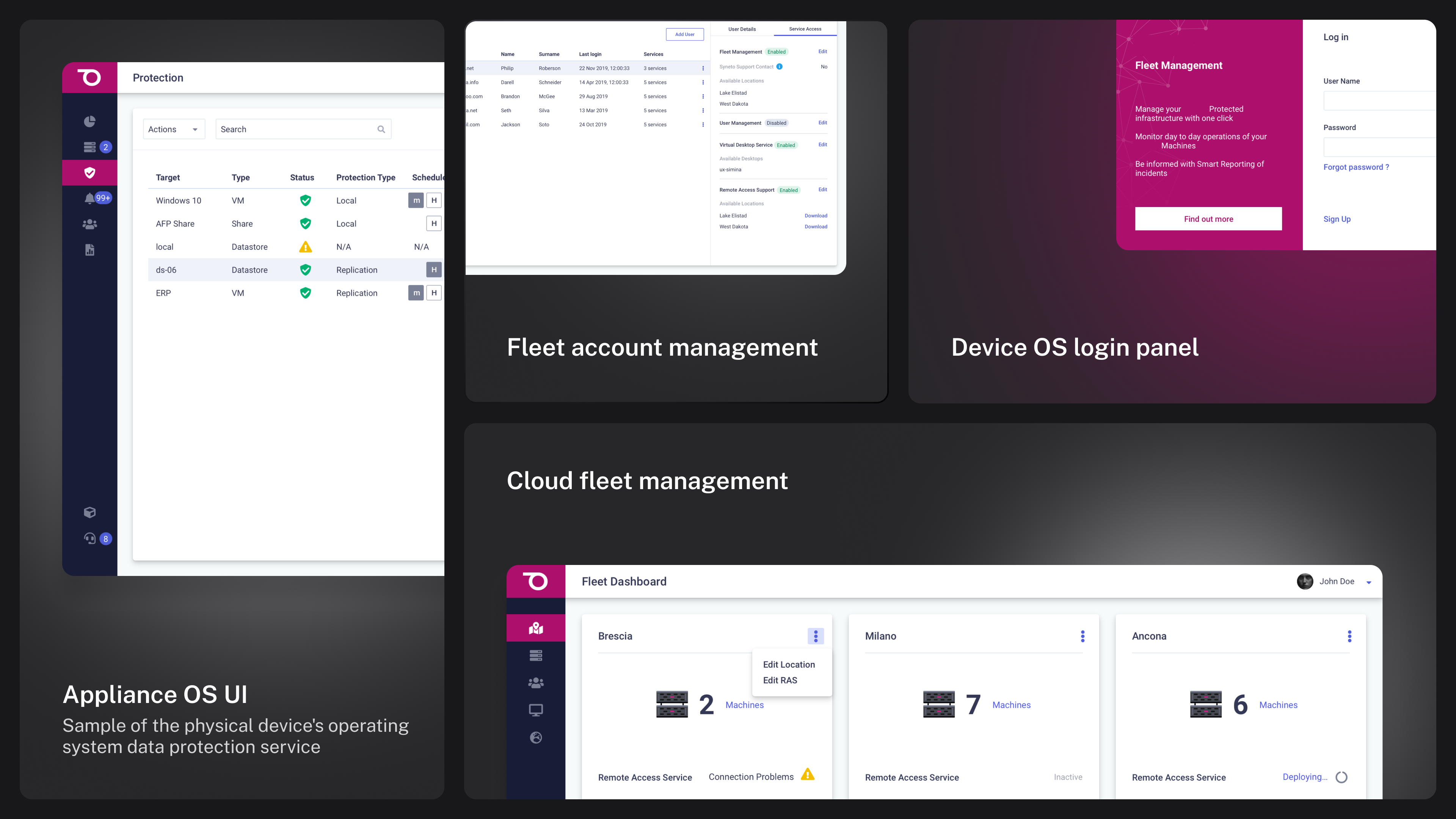The image size is (1456, 819).
Task: Open the John Doe user menu arrow
Action: tap(1368, 582)
